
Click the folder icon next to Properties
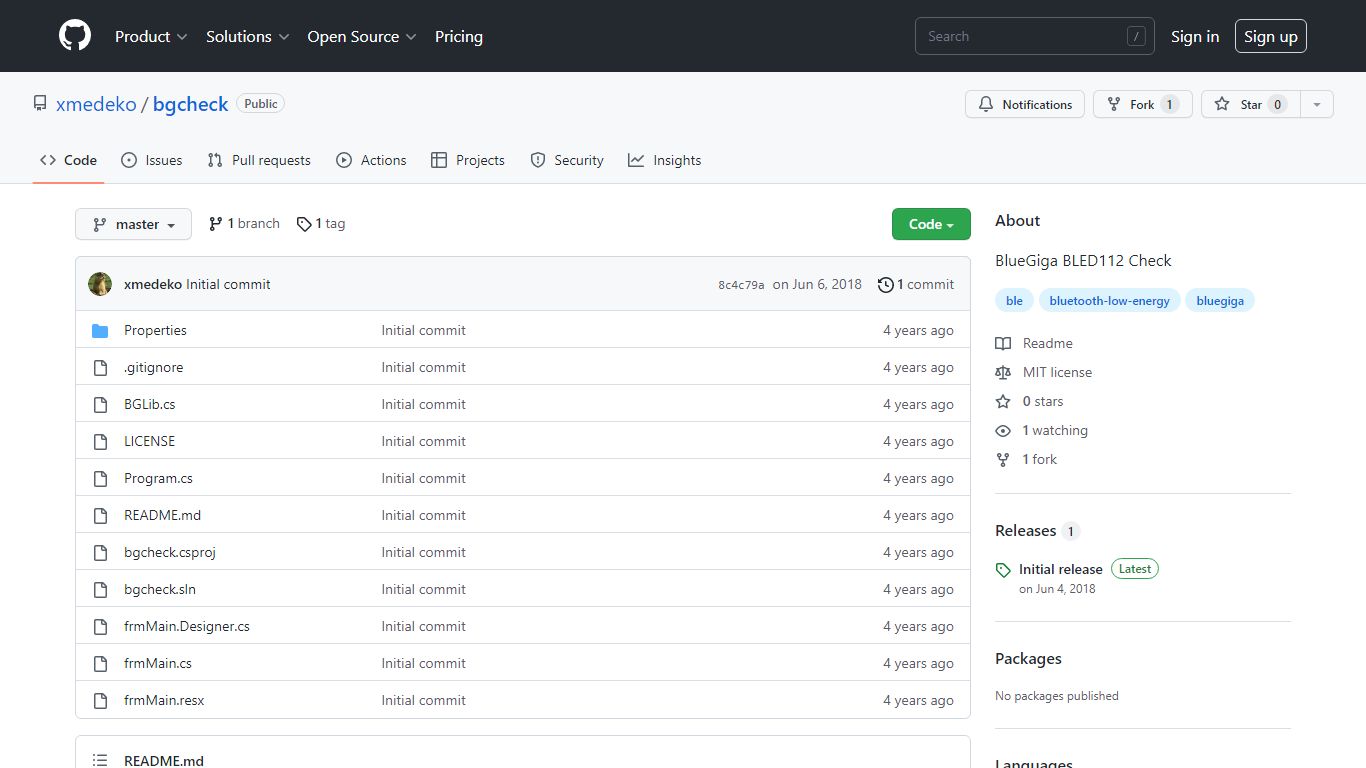[x=100, y=330]
